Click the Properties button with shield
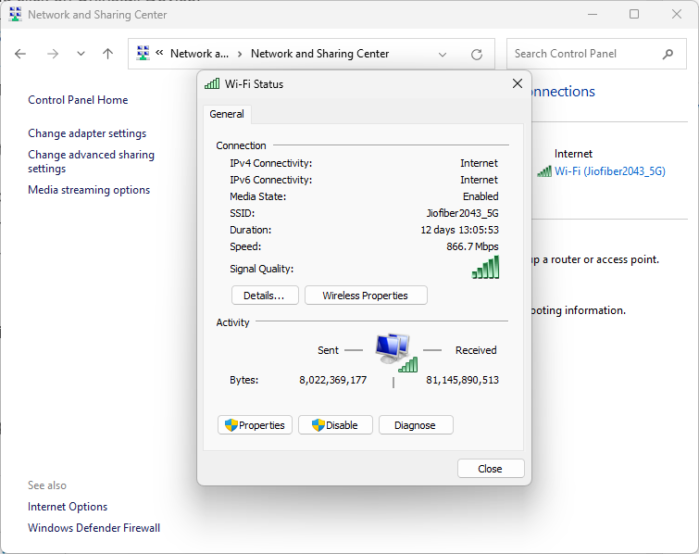 pos(254,425)
